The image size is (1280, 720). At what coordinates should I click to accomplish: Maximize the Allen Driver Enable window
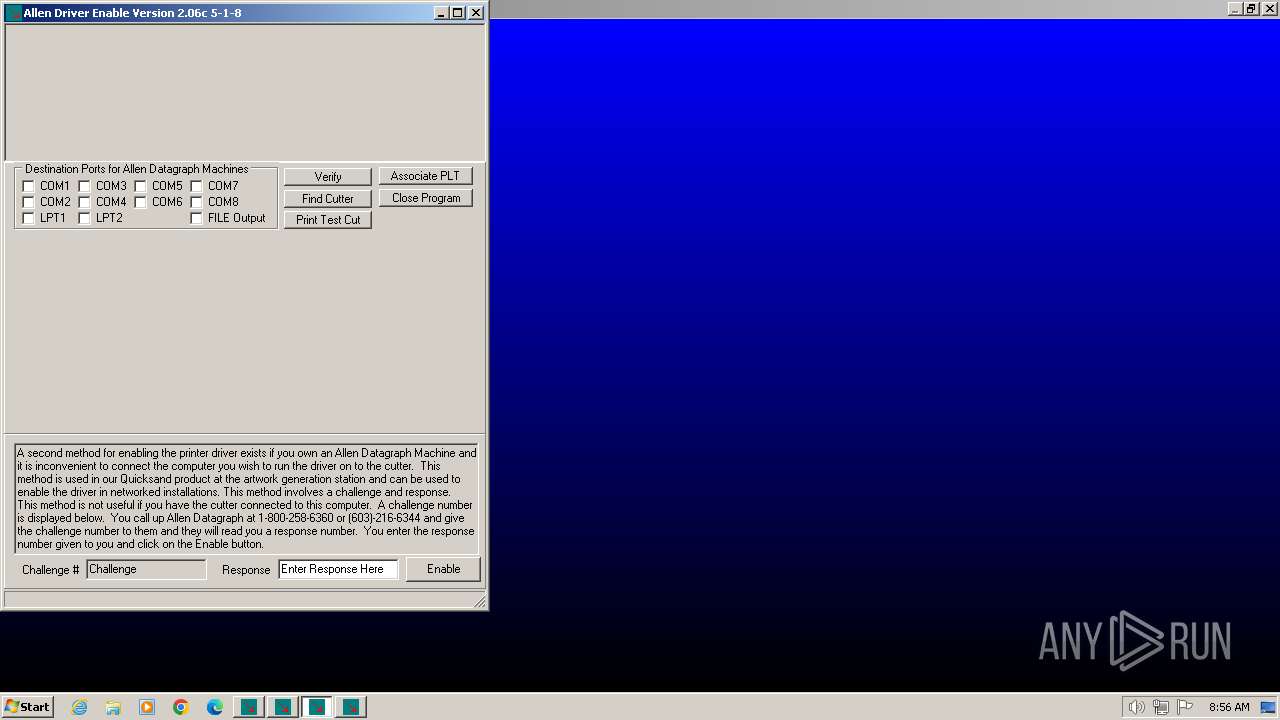point(458,13)
